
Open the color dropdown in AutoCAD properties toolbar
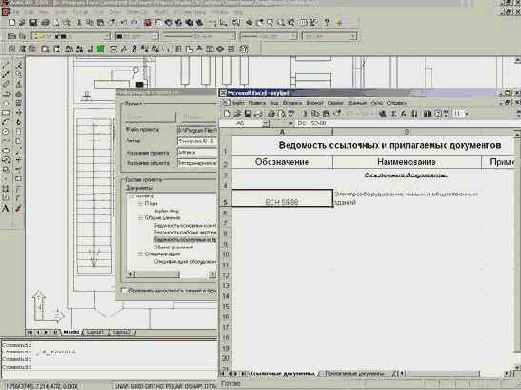coord(155,36)
